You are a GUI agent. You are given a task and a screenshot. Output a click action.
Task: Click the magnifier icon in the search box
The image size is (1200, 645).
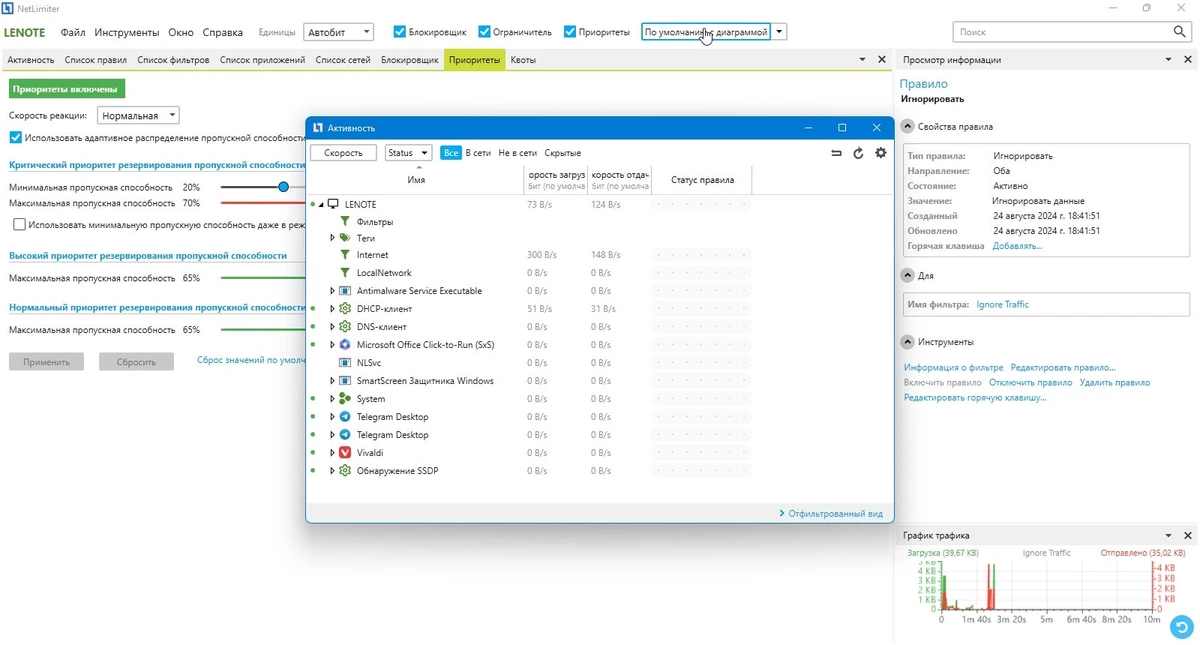point(1180,32)
